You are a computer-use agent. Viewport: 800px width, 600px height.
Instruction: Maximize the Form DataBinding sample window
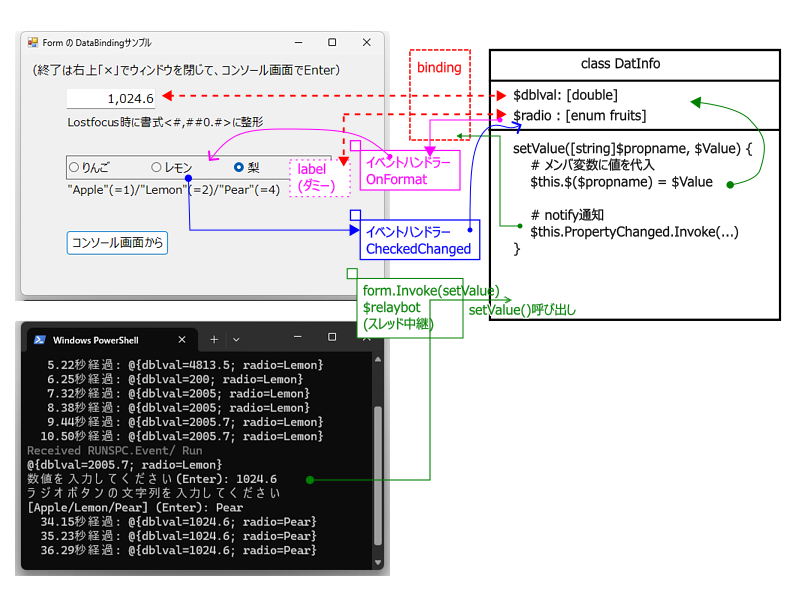point(332,42)
